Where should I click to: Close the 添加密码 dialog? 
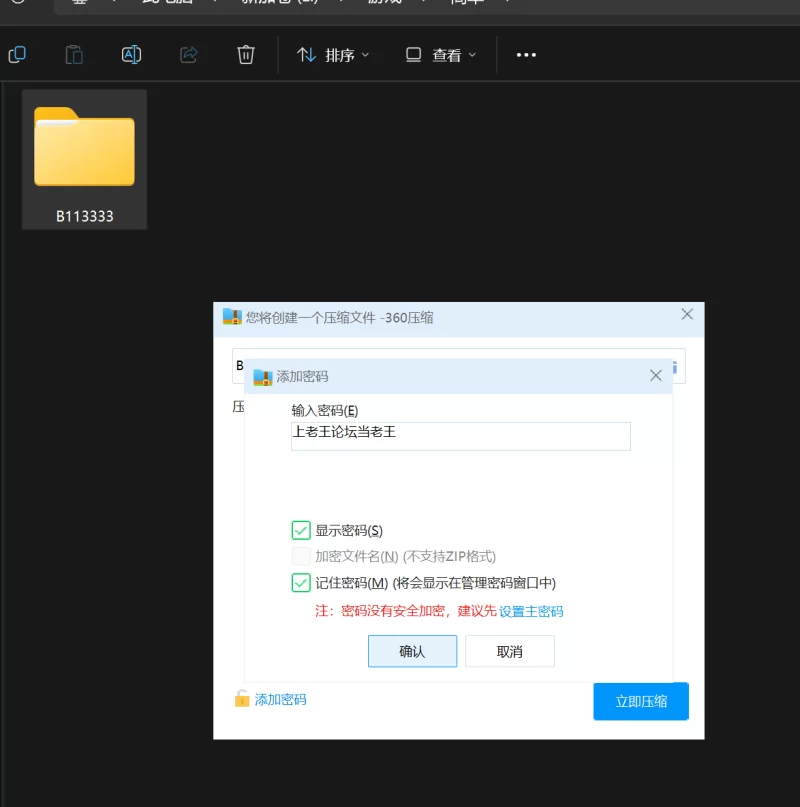coord(655,376)
